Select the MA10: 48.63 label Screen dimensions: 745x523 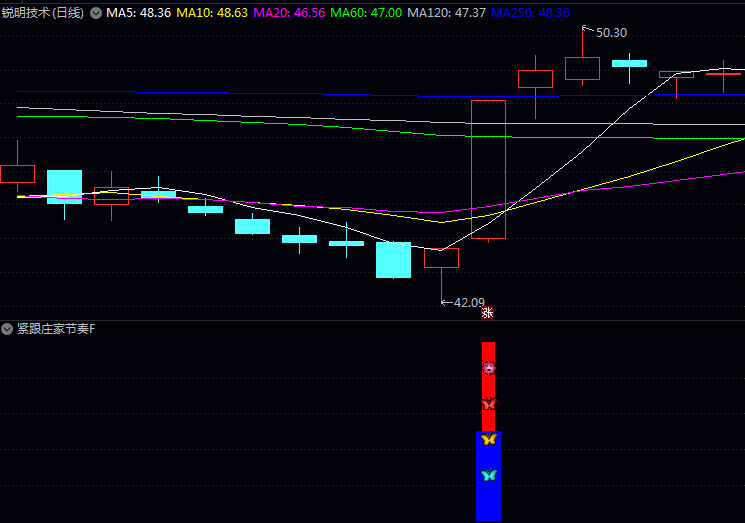click(x=212, y=13)
